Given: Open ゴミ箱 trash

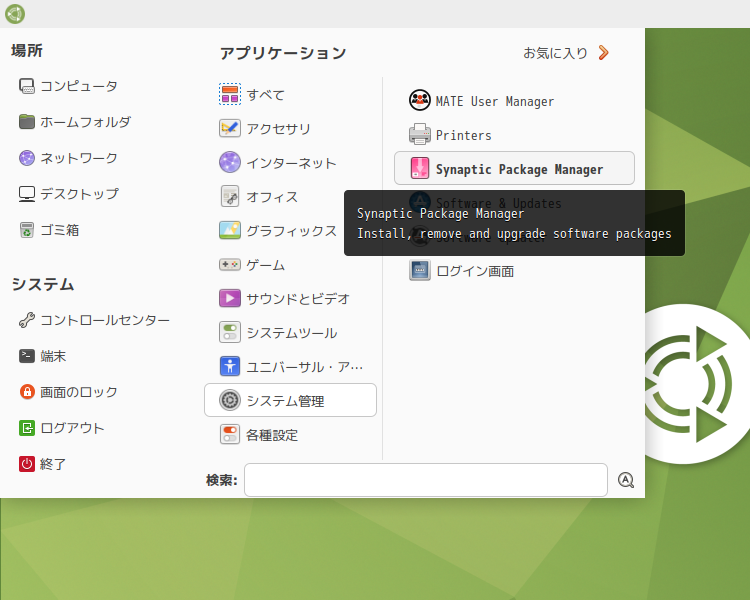Looking at the screenshot, I should 49,230.
